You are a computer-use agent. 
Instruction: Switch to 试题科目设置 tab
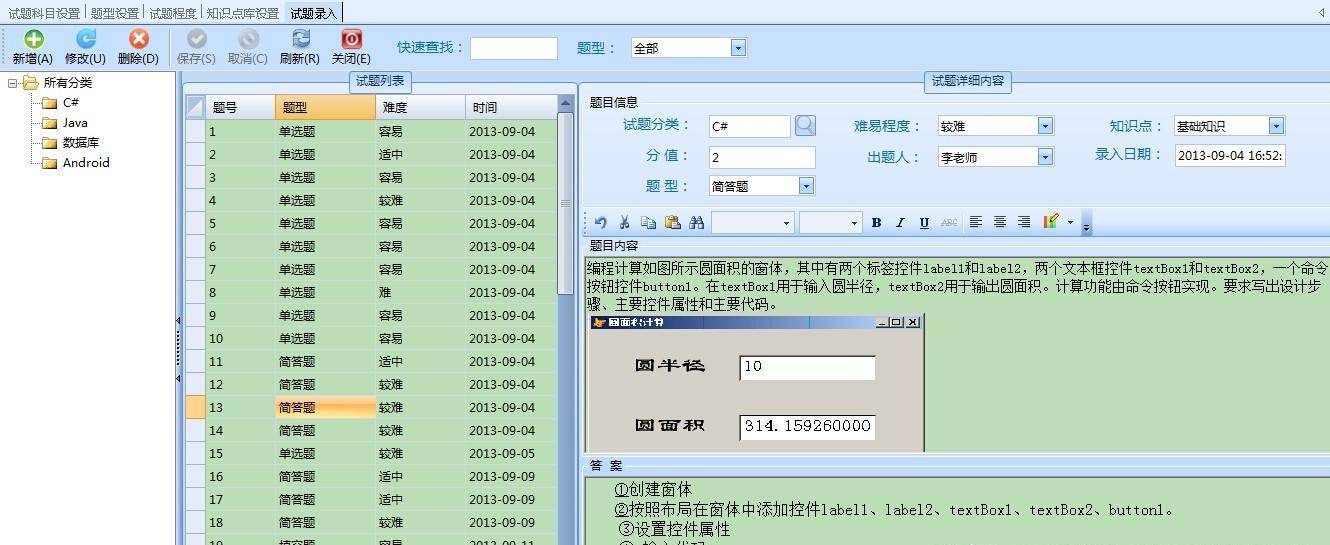44,13
